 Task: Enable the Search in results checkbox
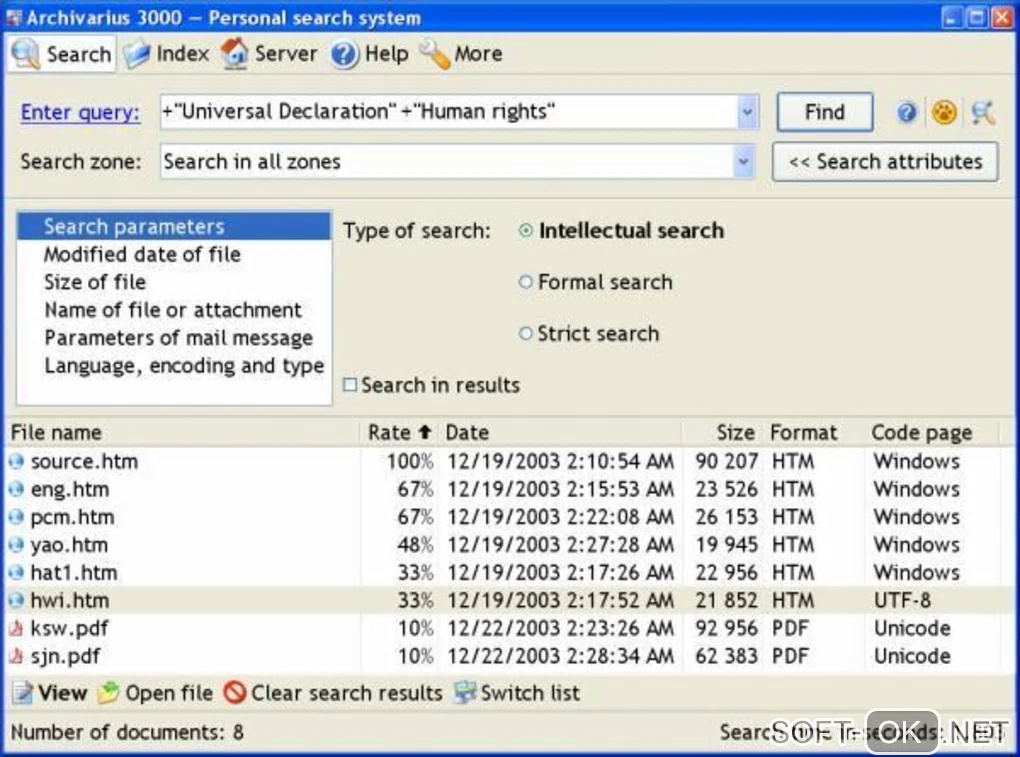(x=350, y=385)
